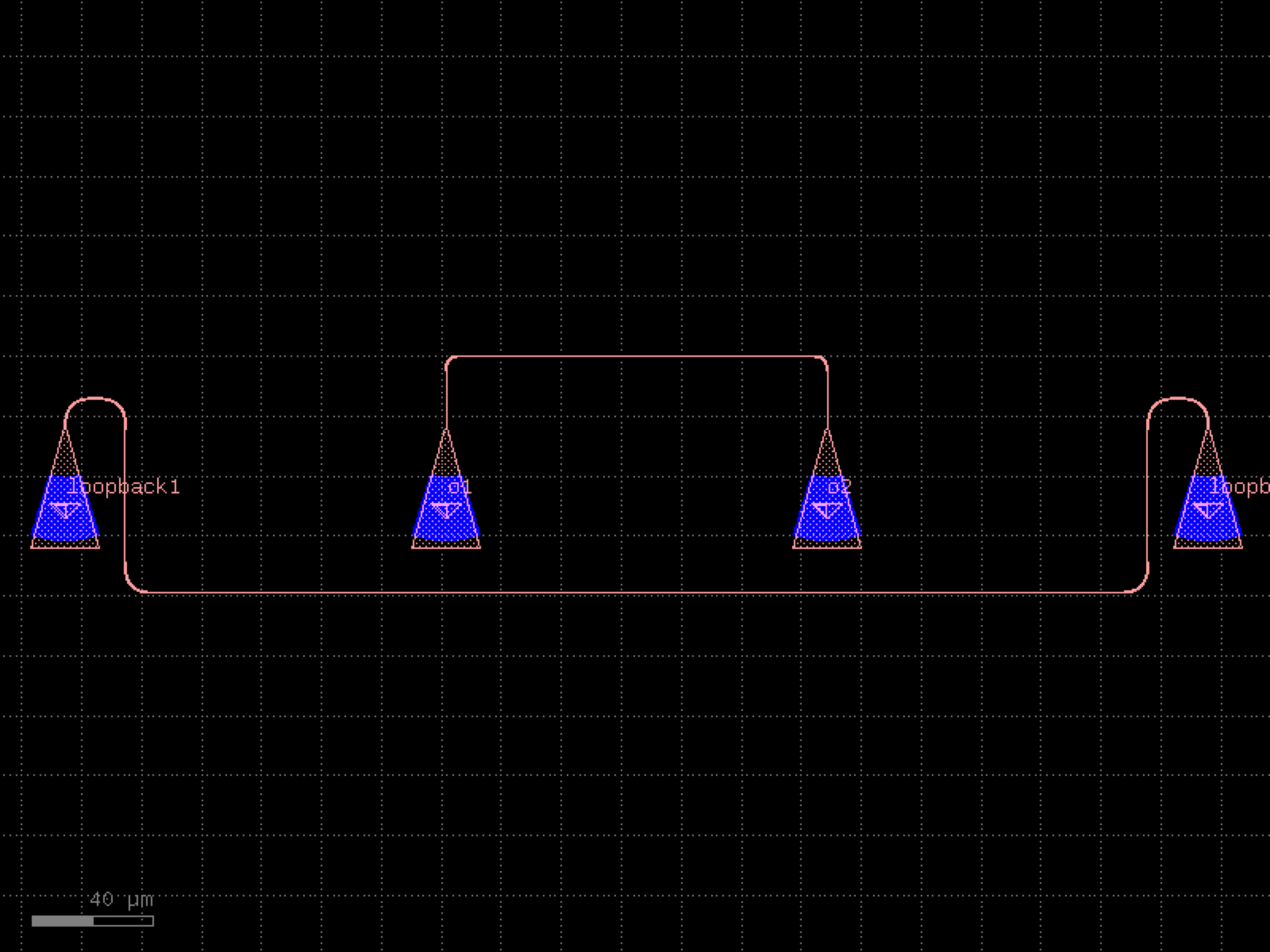1270x952 pixels.
Task: Click the 40 µm scale label
Action: coord(121,899)
